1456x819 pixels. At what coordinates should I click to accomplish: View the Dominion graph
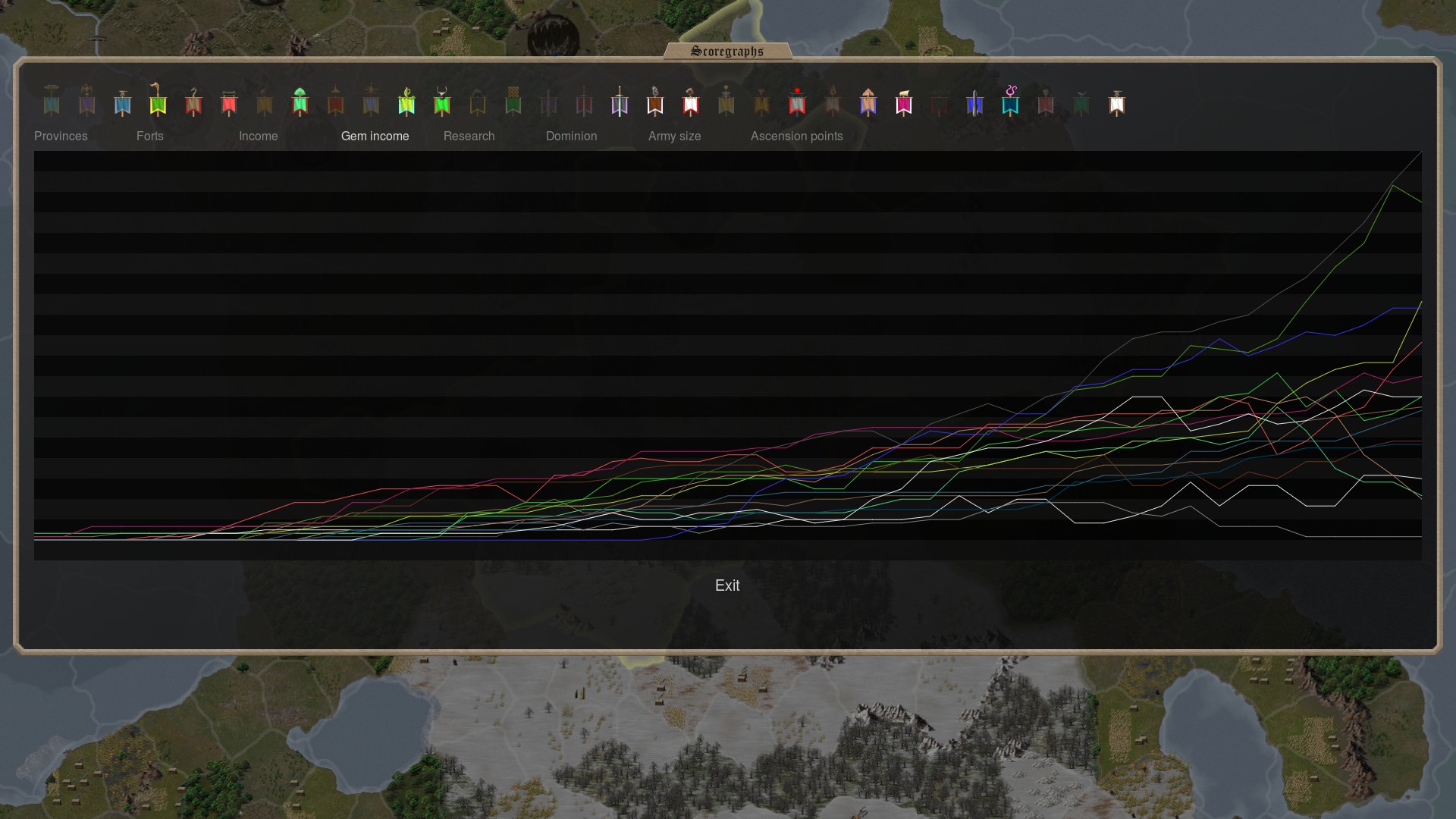click(x=572, y=136)
